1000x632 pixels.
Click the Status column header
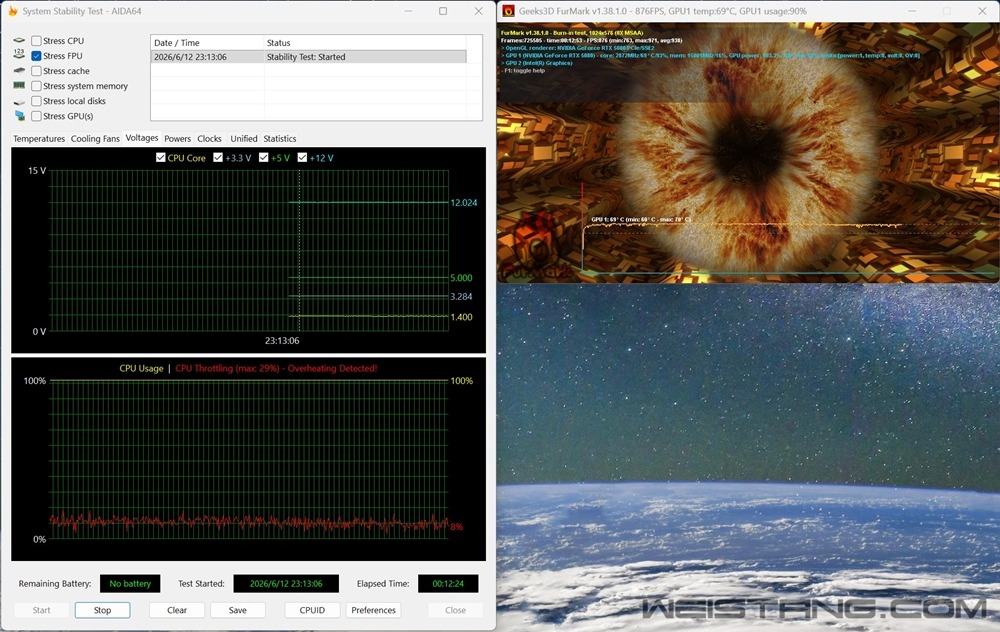click(x=365, y=43)
